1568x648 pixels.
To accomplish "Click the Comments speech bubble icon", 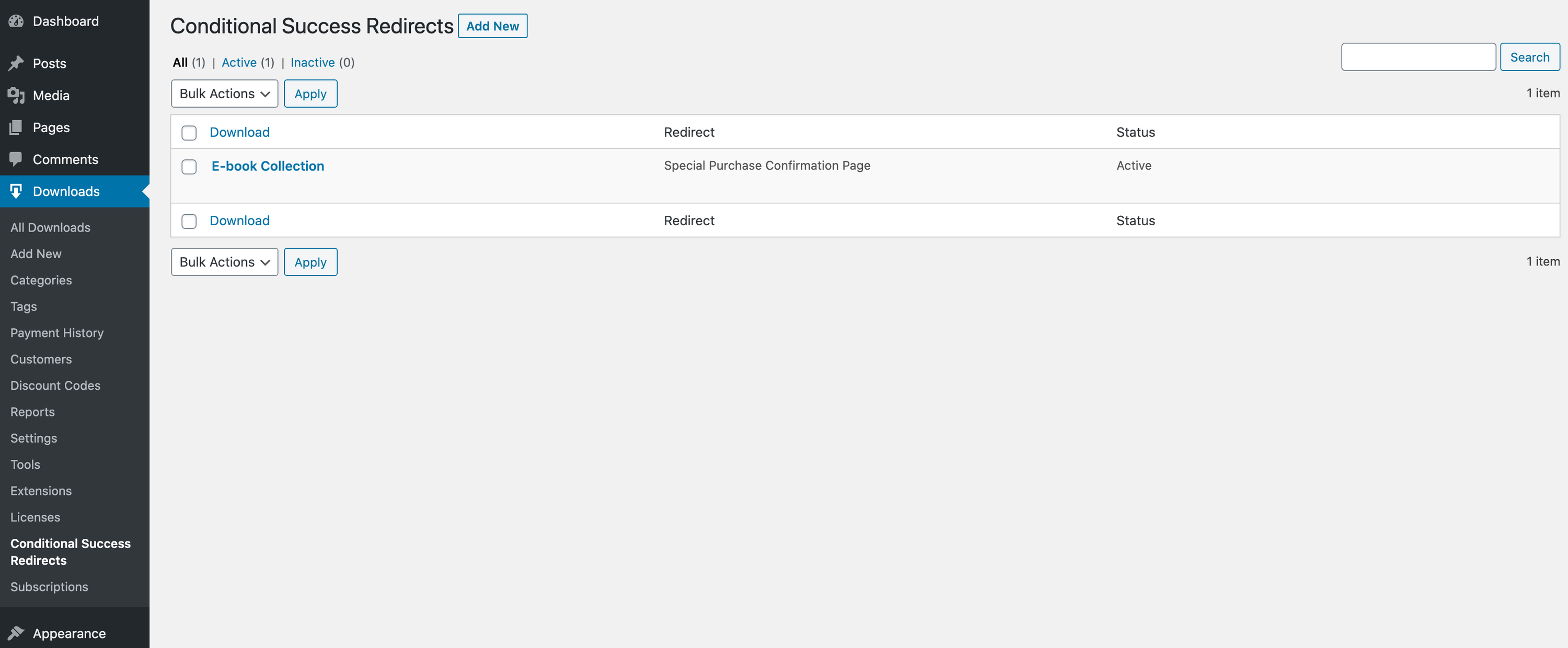I will pyautogui.click(x=16, y=159).
